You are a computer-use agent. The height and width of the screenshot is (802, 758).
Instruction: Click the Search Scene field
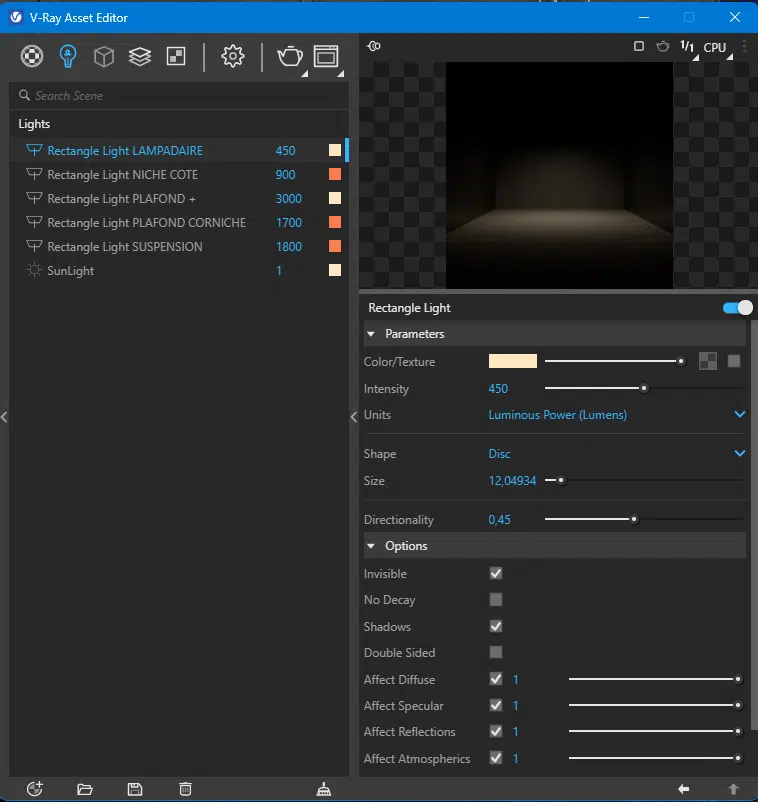coord(179,96)
